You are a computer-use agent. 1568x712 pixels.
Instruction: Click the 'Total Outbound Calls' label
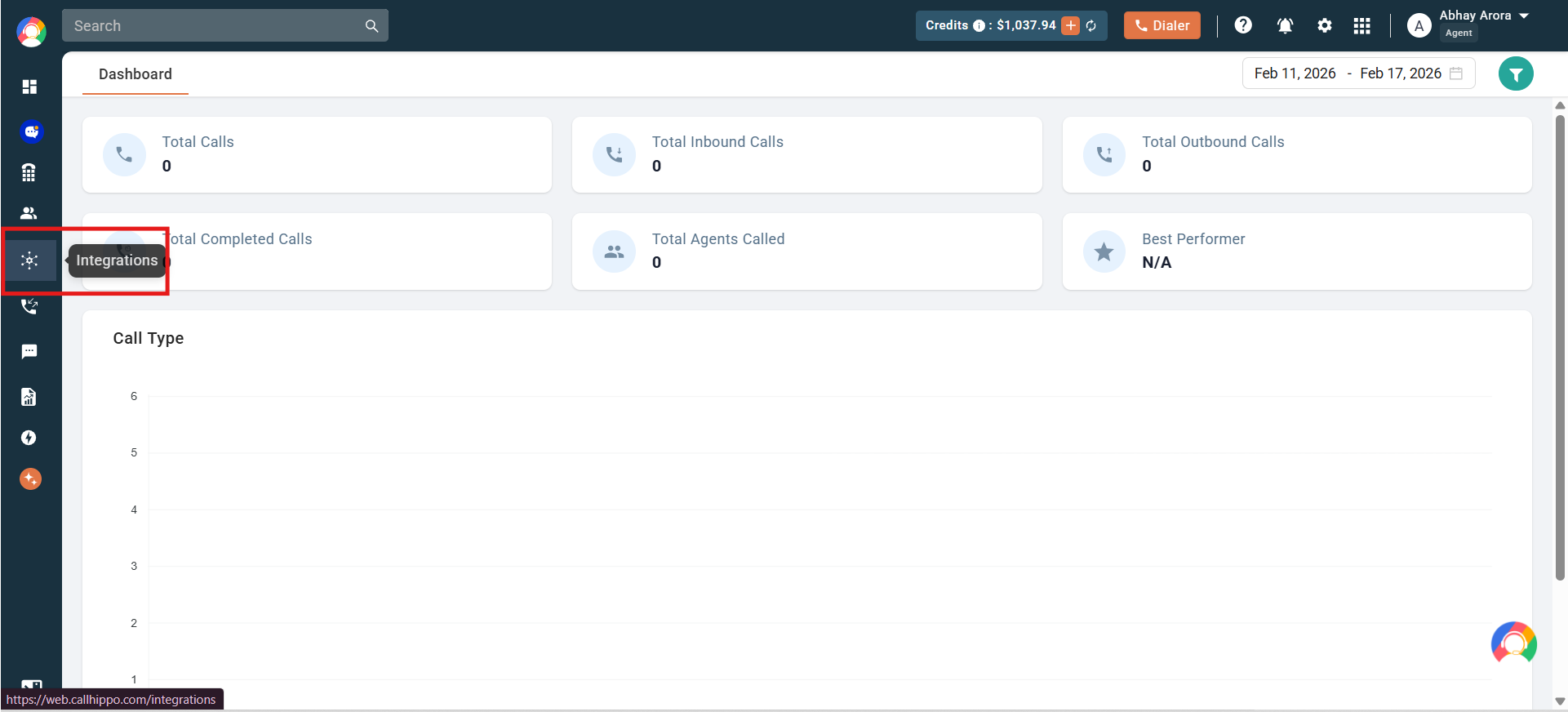1213,142
